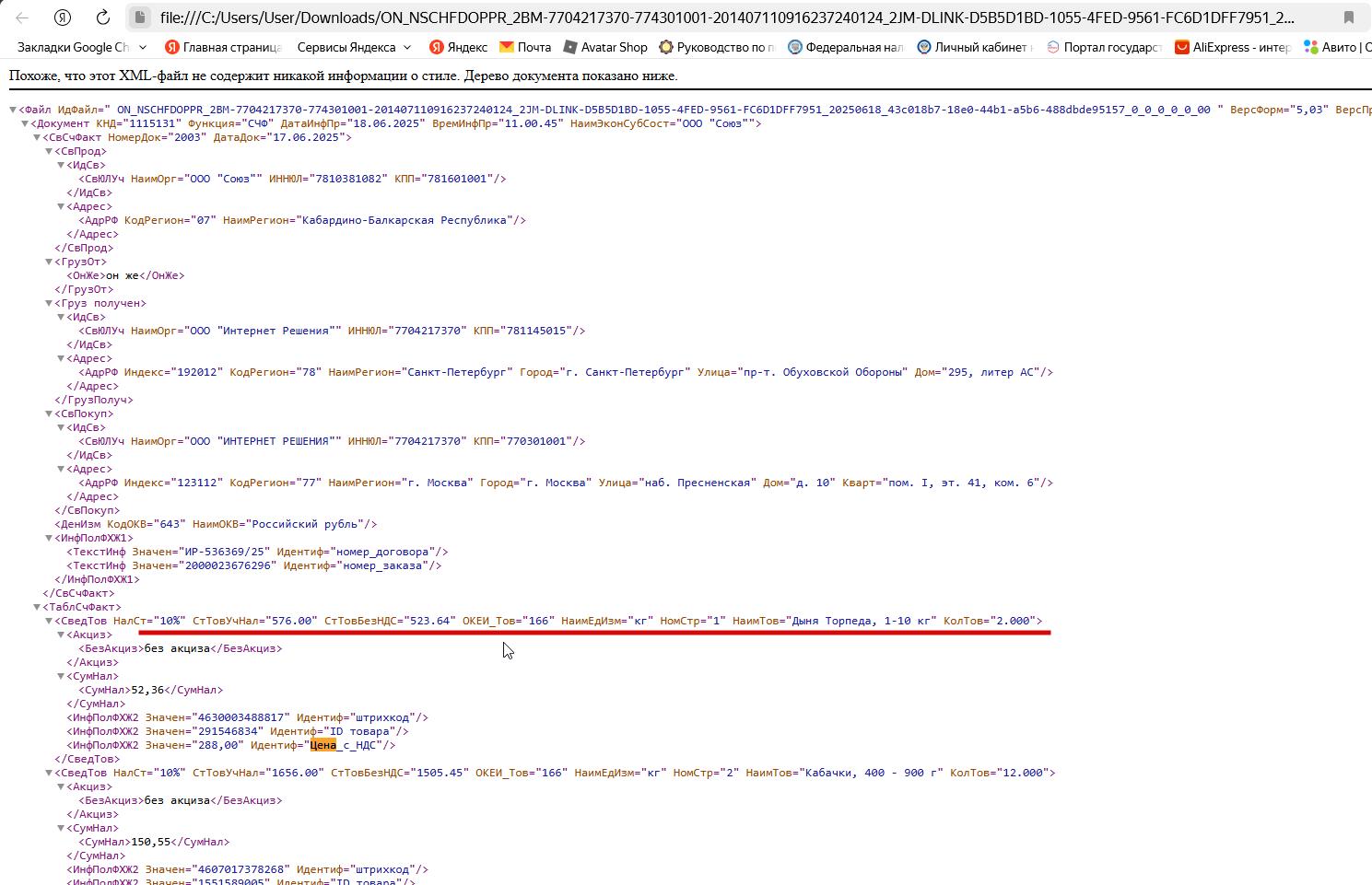
Task: Click НаимТов "Дыня Торпеда, 1-10 кг"
Action: click(861, 621)
